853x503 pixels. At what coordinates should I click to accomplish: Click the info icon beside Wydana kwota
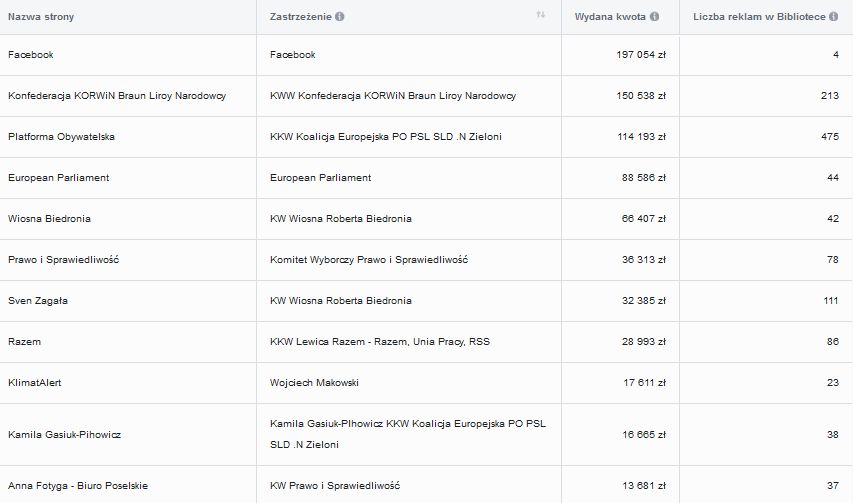point(654,17)
